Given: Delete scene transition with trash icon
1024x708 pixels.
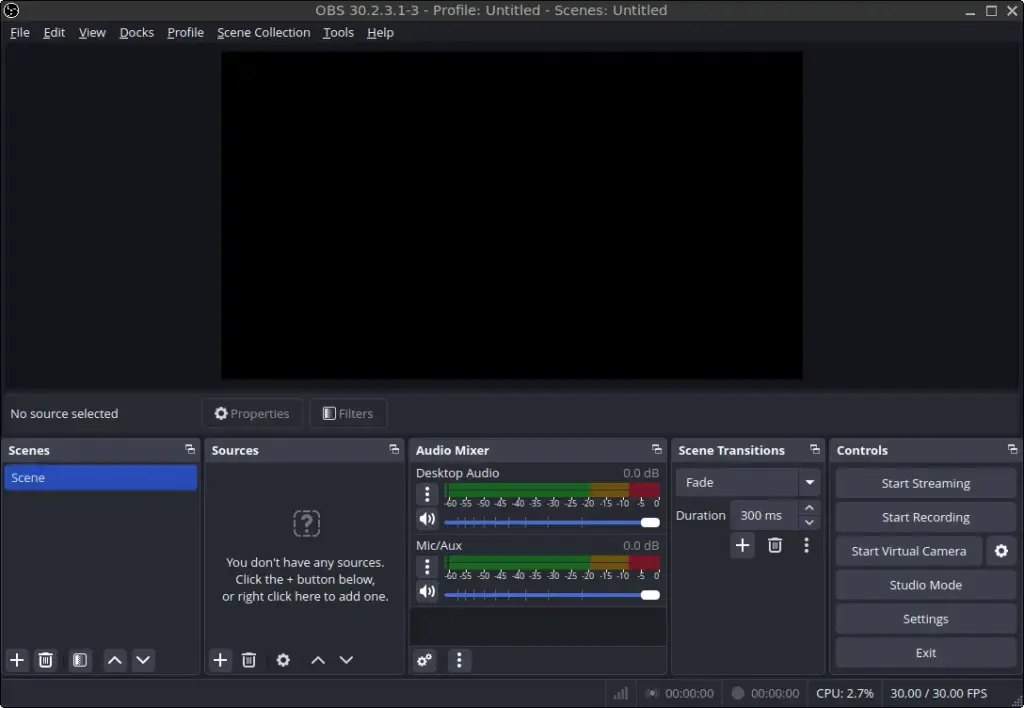Looking at the screenshot, I should [775, 545].
